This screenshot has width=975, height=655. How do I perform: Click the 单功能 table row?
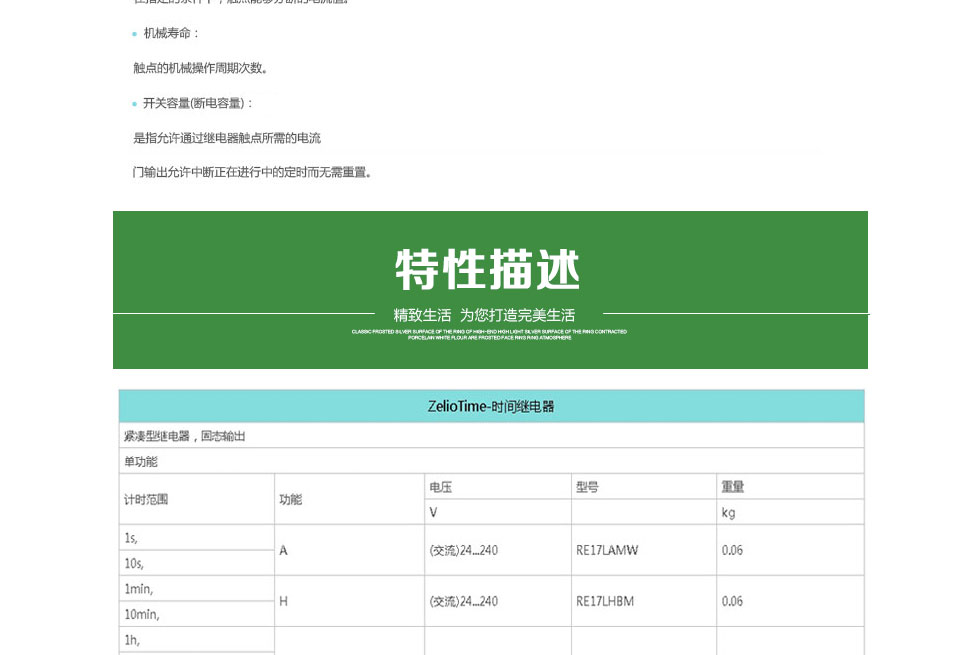click(141, 462)
